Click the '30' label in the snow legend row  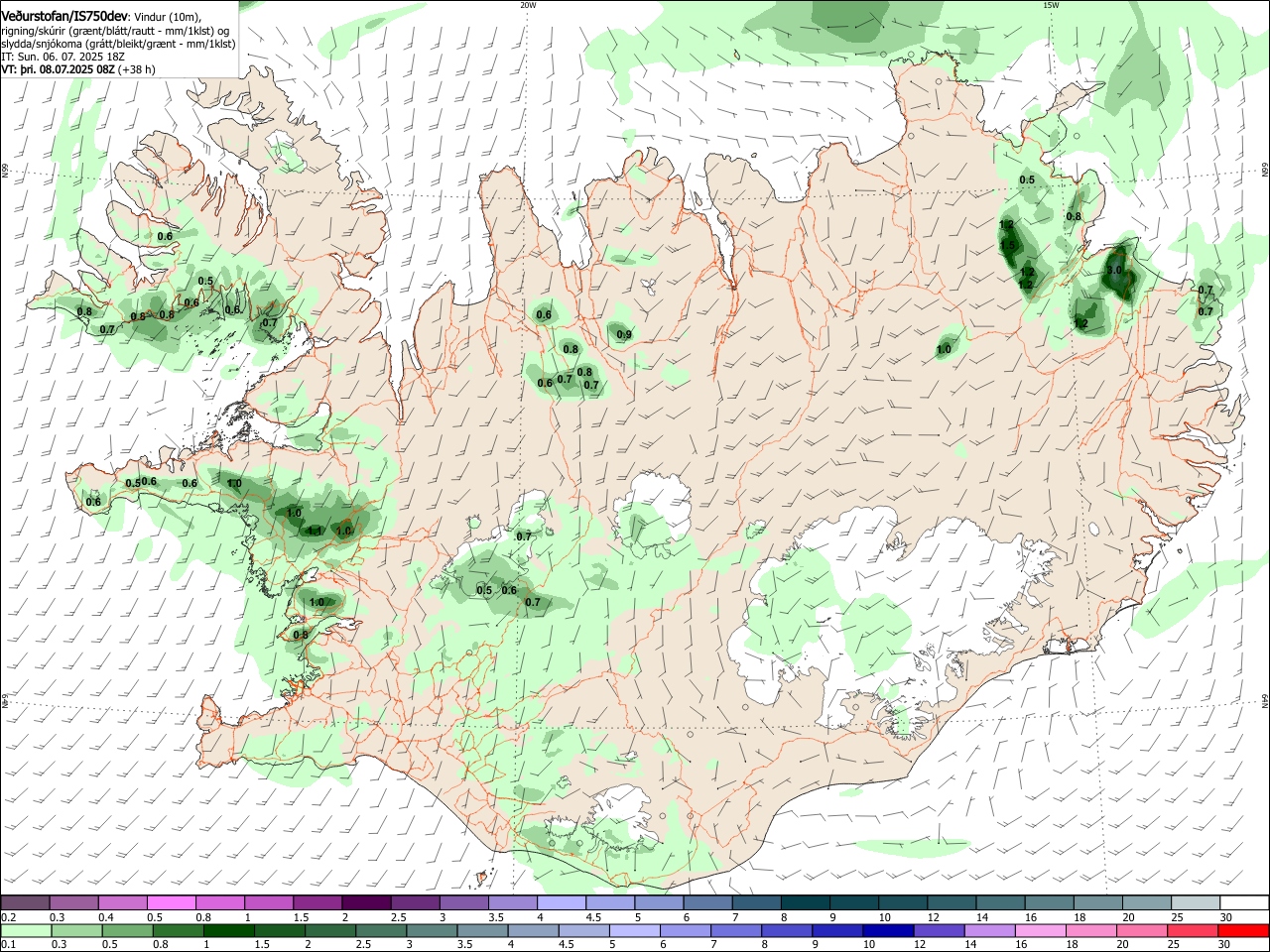[x=1225, y=917]
